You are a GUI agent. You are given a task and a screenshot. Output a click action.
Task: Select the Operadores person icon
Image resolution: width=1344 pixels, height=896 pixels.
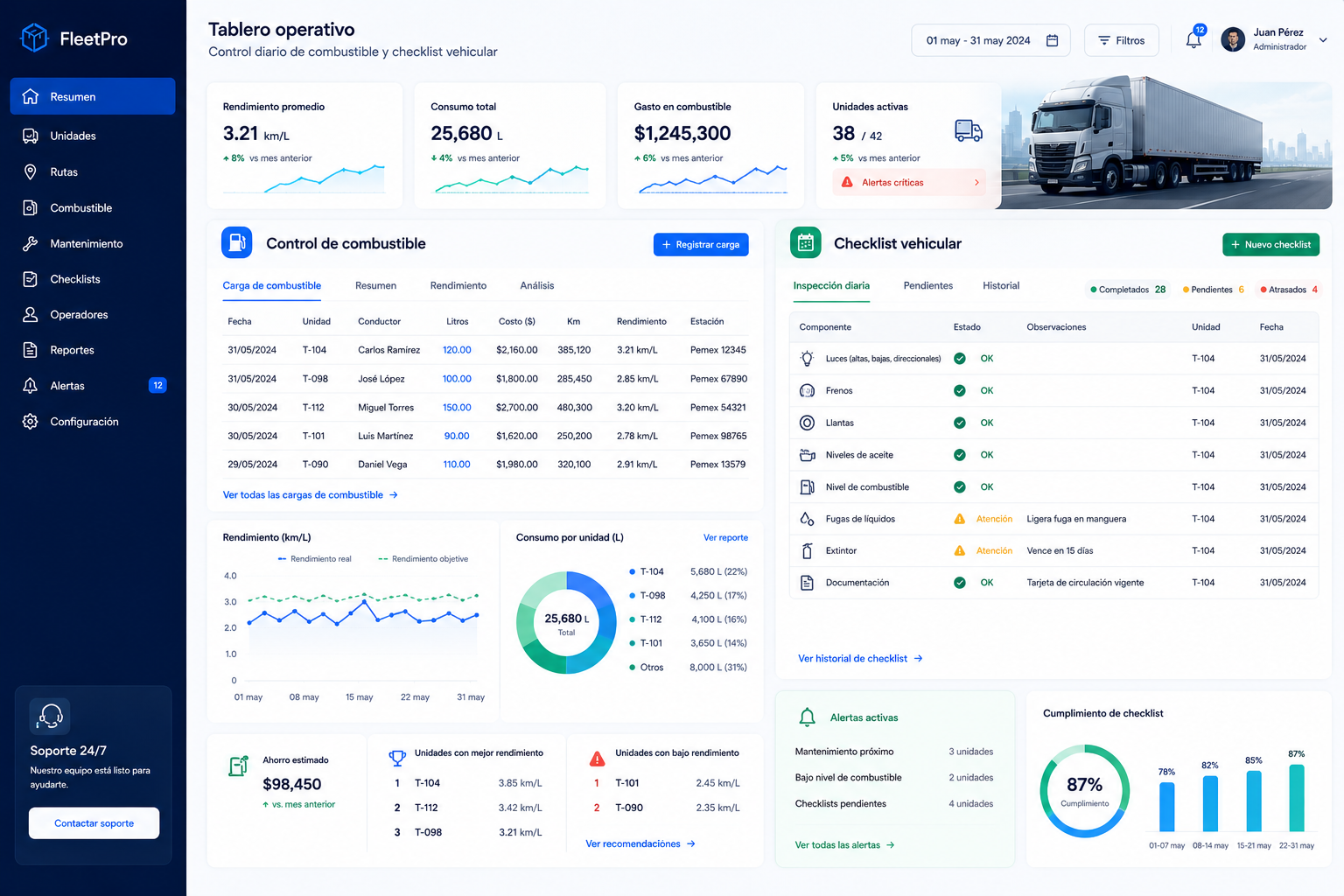(x=31, y=314)
